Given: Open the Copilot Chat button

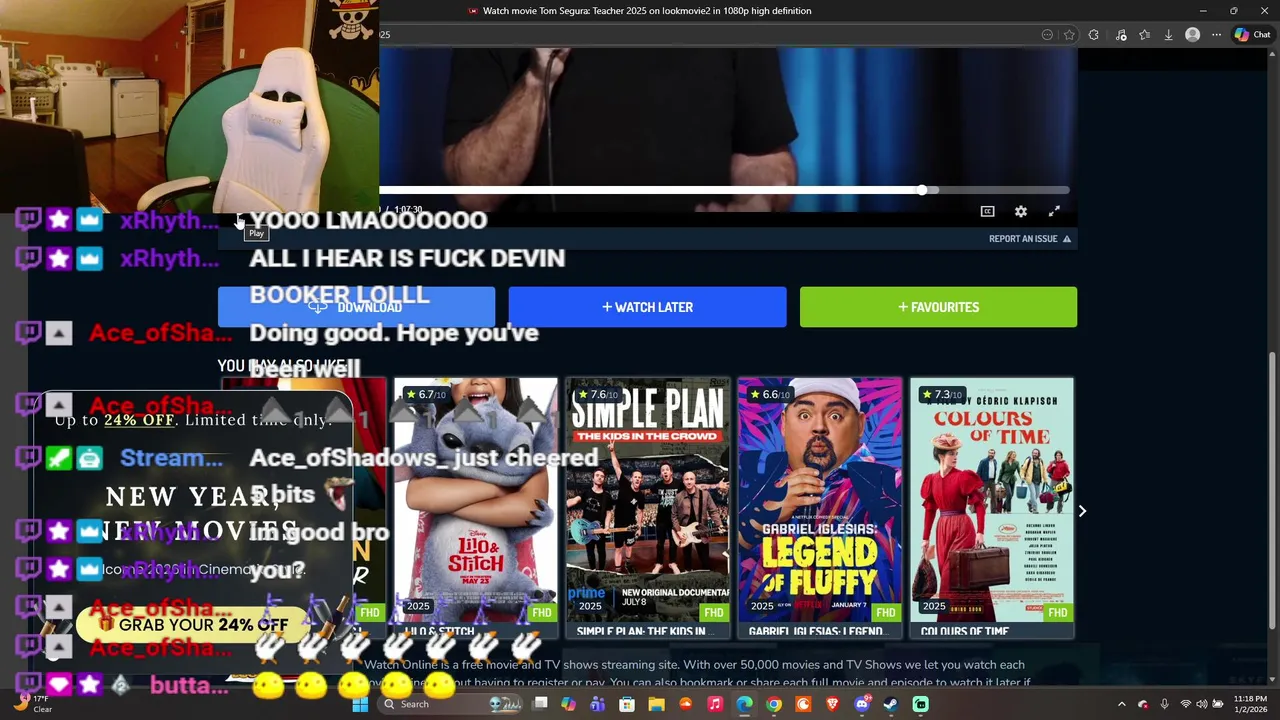Looking at the screenshot, I should coord(1252,34).
